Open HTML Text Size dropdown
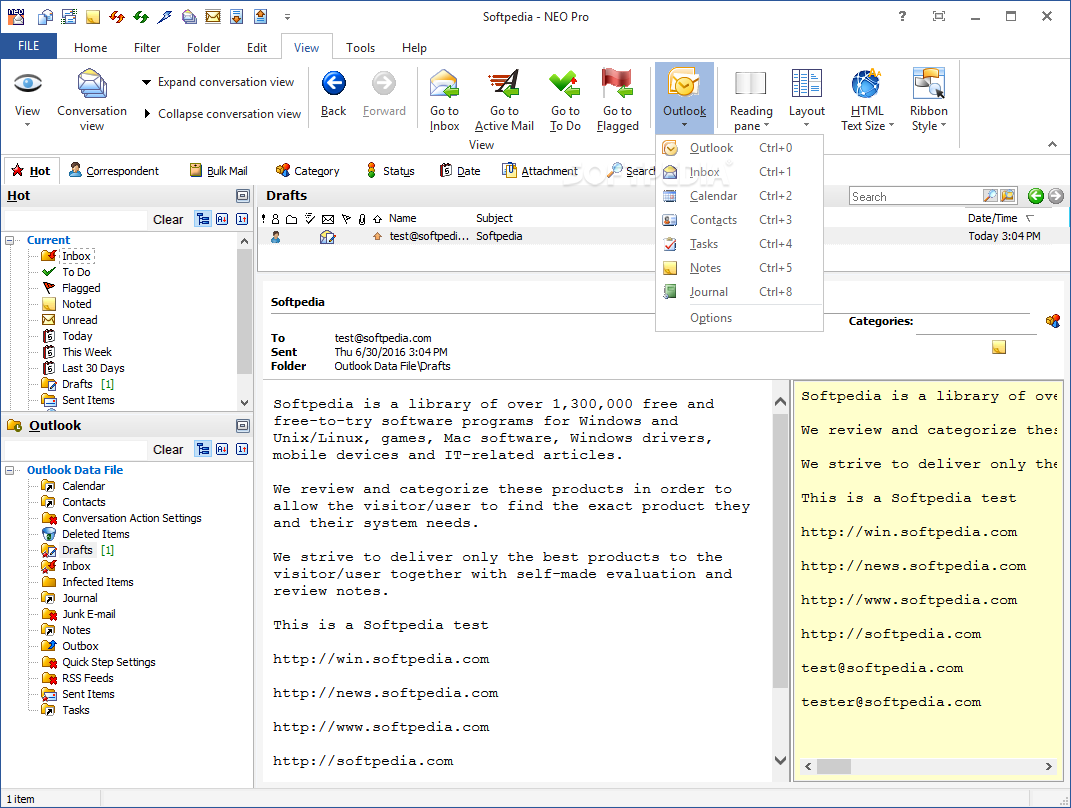This screenshot has width=1071, height=808. pyautogui.click(x=867, y=100)
